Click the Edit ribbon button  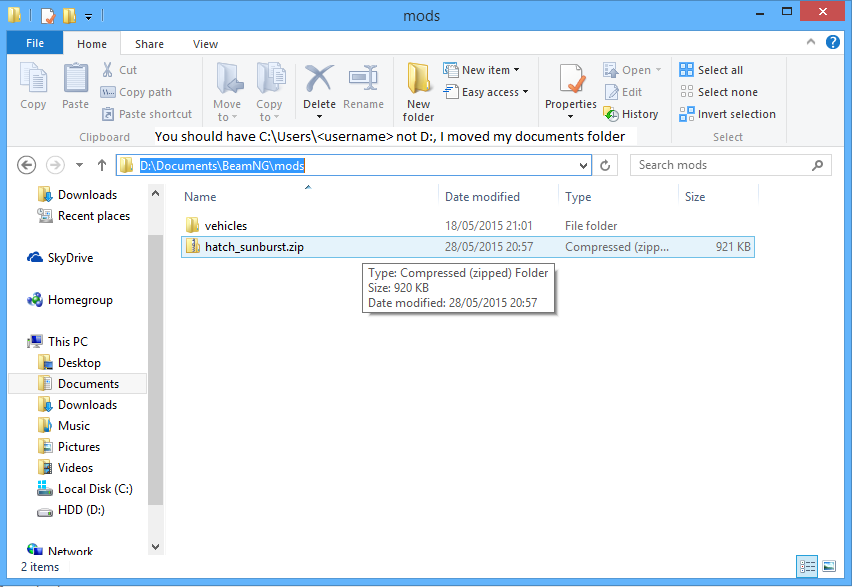pyautogui.click(x=623, y=92)
